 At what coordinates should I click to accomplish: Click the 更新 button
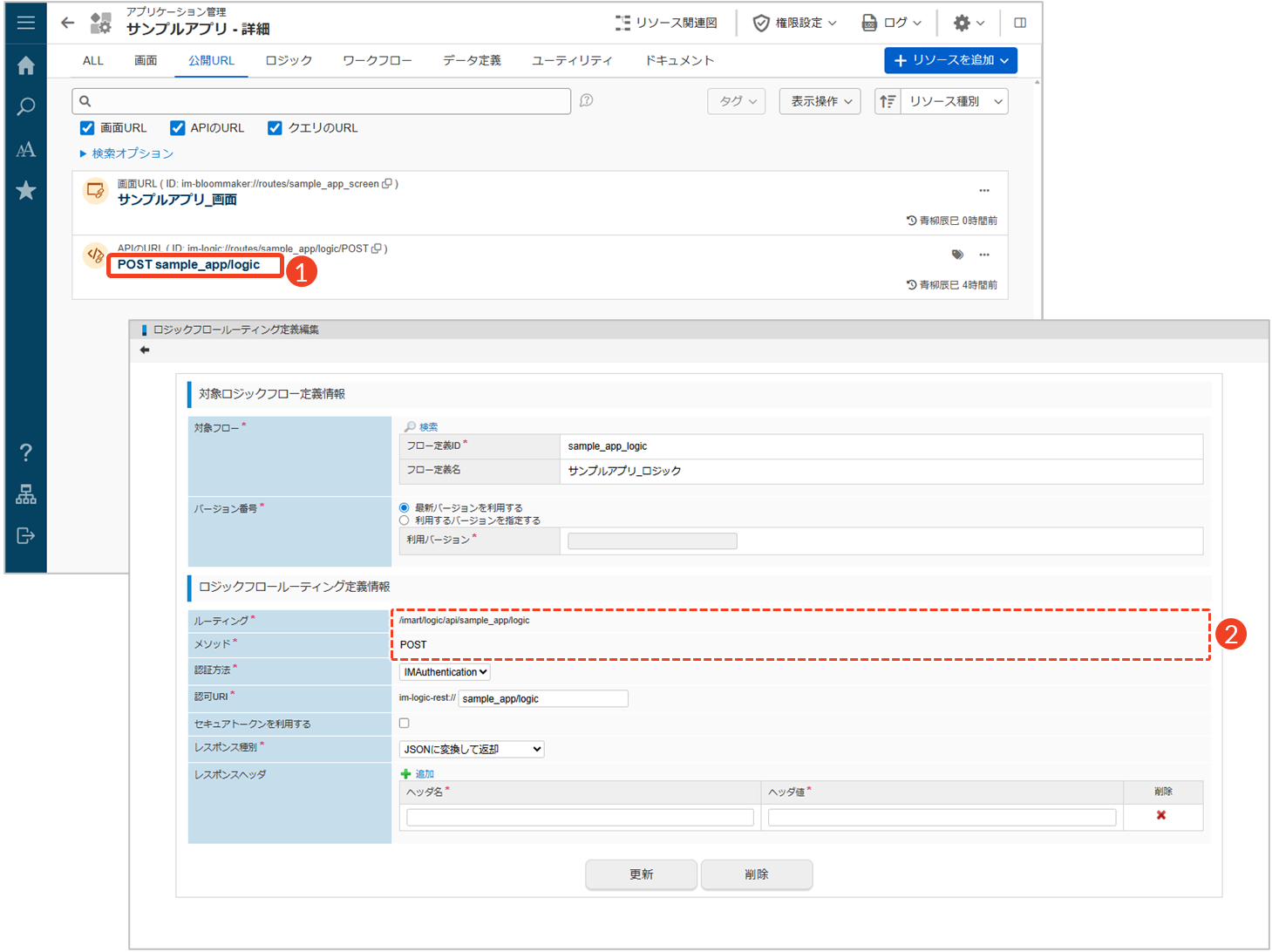[641, 874]
